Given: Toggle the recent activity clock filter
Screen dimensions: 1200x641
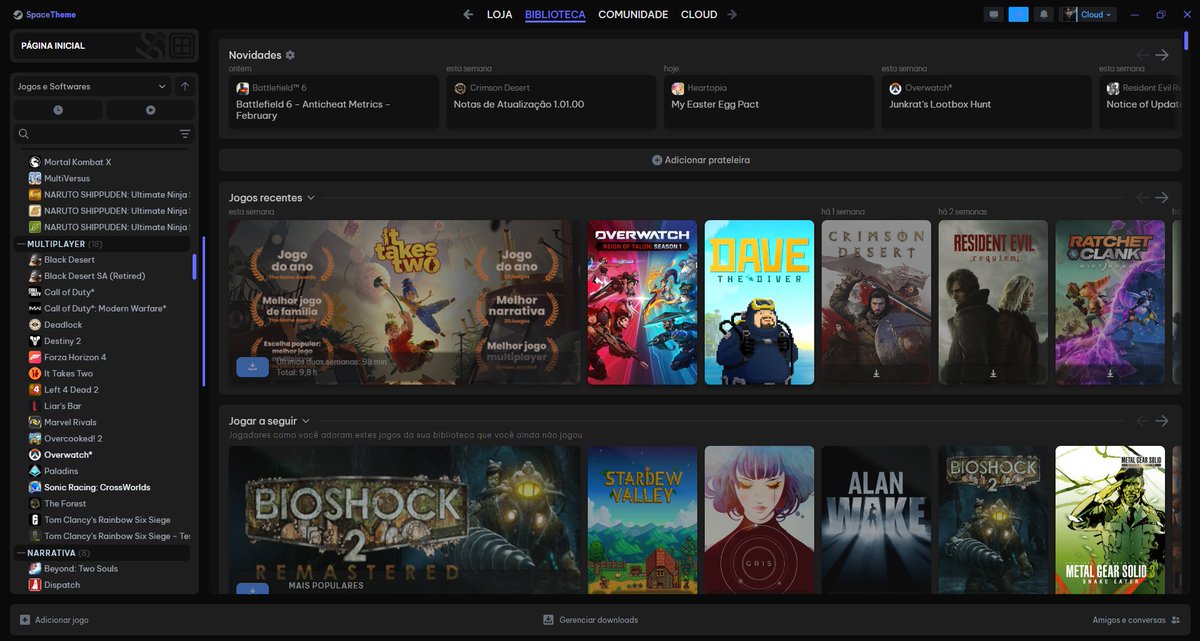Looking at the screenshot, I should [x=58, y=110].
